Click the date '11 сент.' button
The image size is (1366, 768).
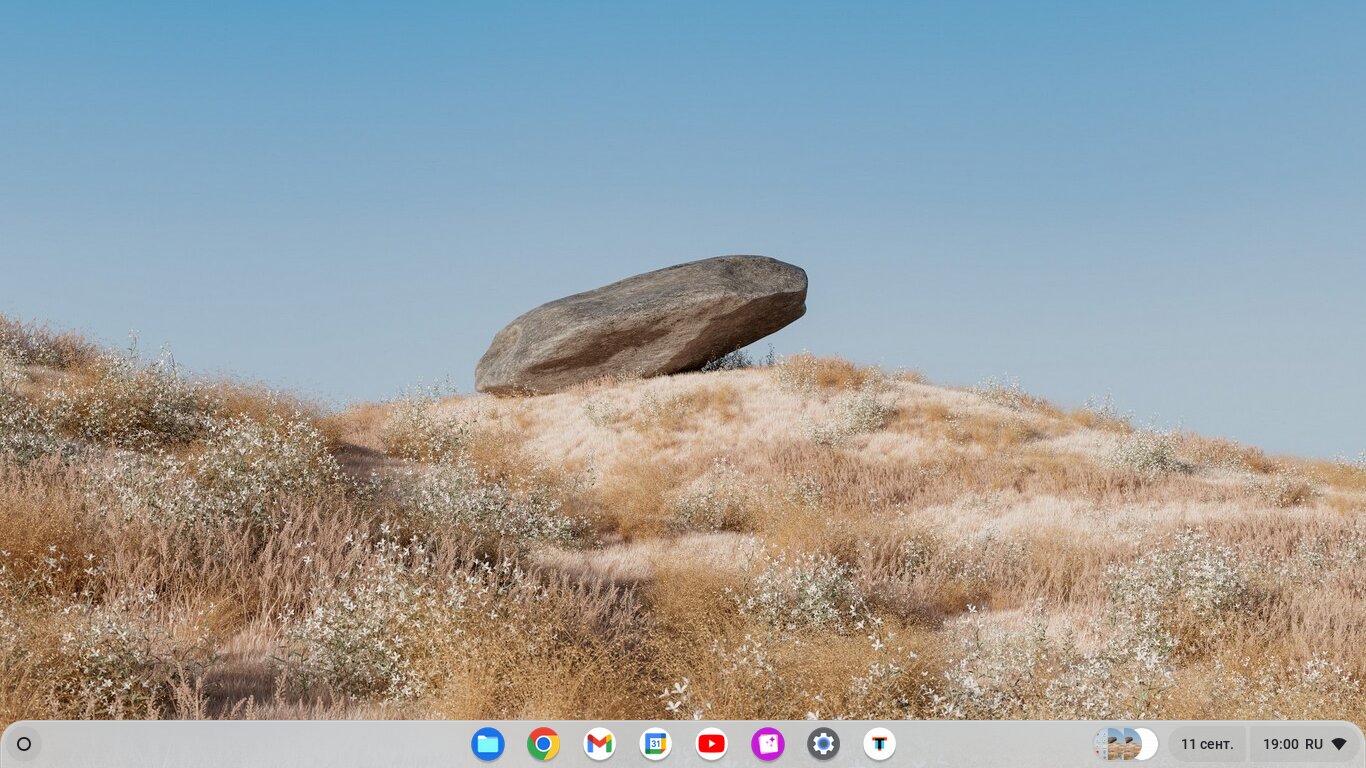[x=1207, y=744]
